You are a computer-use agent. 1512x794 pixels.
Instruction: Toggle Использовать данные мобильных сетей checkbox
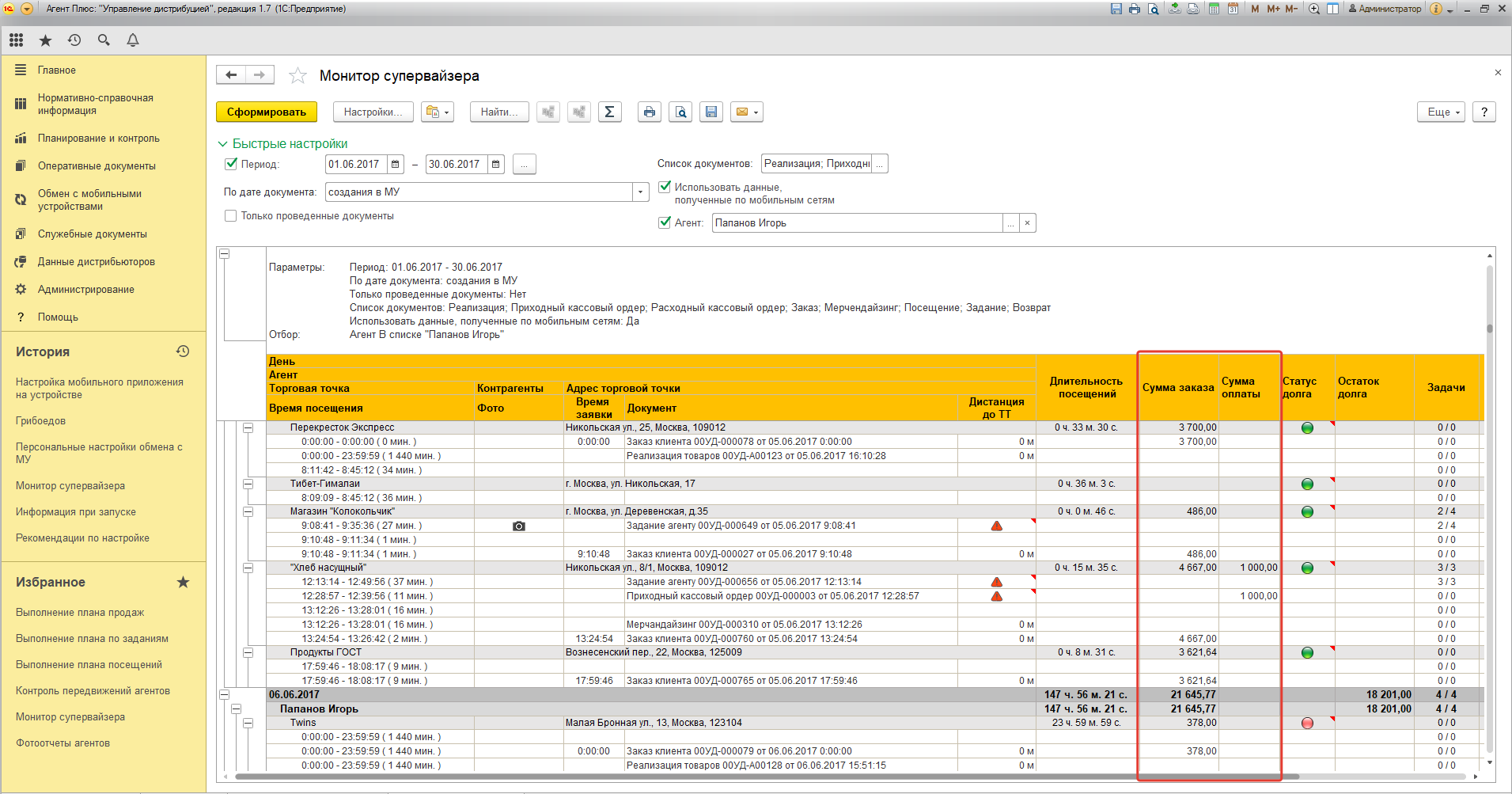click(x=665, y=187)
